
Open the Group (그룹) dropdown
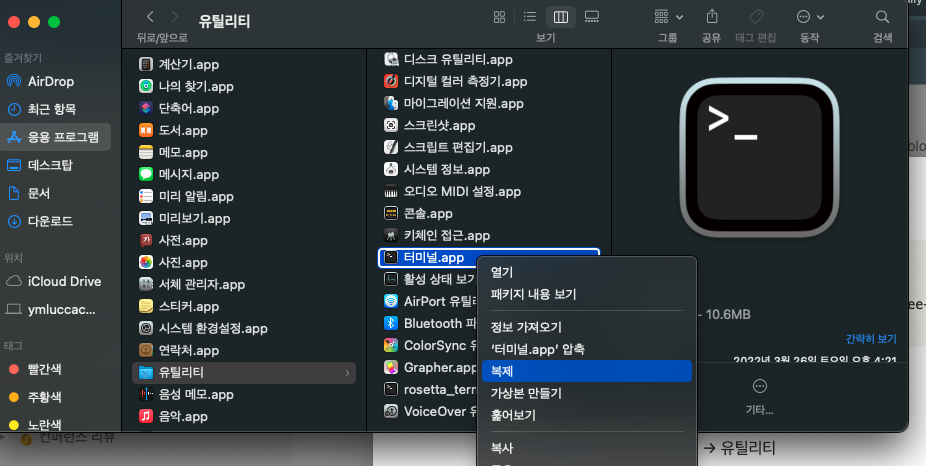pyautogui.click(x=668, y=17)
